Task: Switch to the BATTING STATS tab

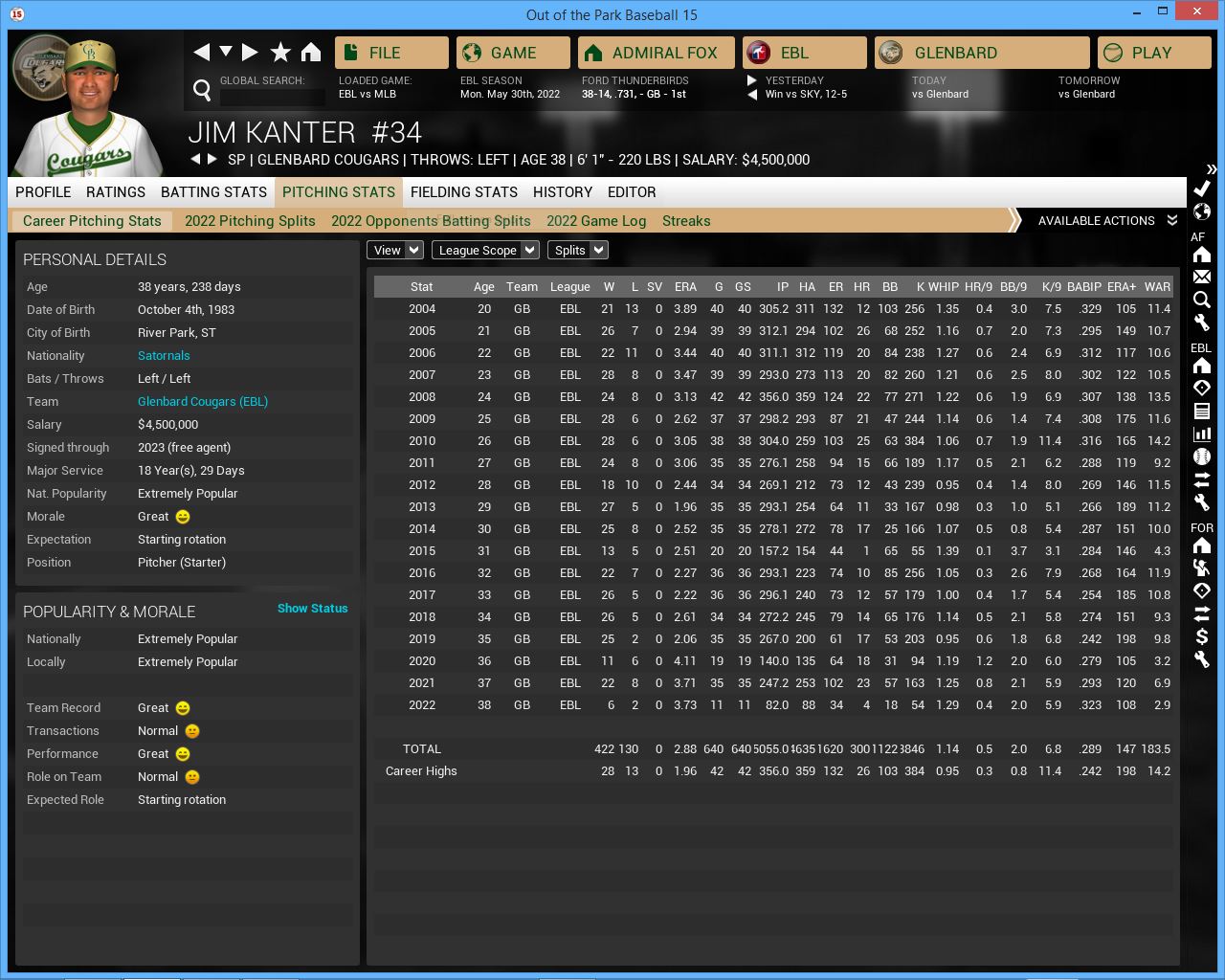Action: [213, 191]
